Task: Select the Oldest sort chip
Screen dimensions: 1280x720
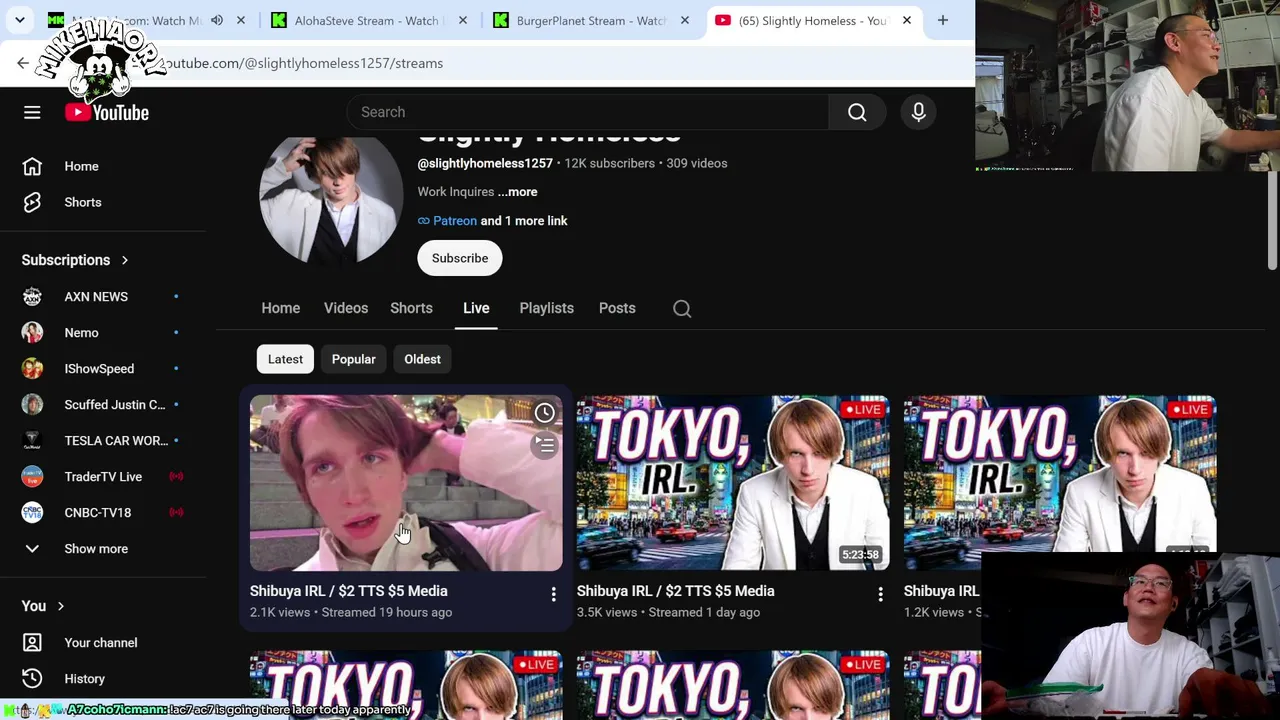Action: (x=422, y=359)
